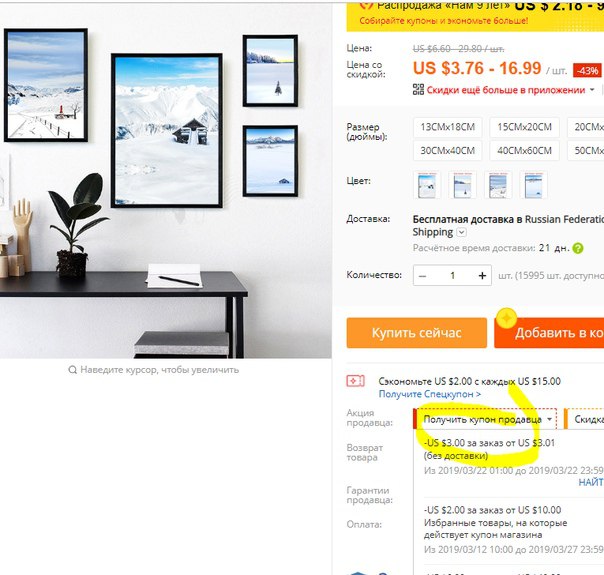Expand the Shipping method dropdown arrow

click(461, 232)
